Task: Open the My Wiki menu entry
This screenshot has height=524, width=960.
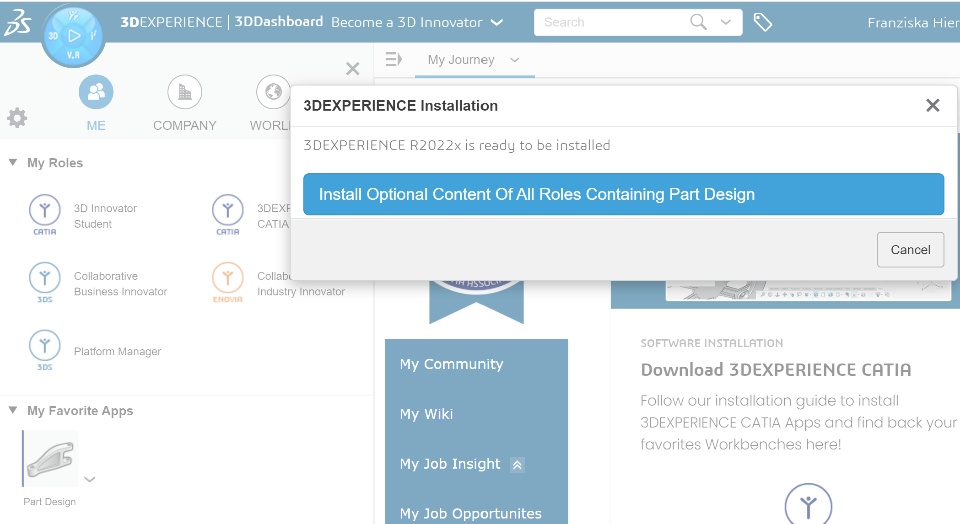Action: click(426, 414)
